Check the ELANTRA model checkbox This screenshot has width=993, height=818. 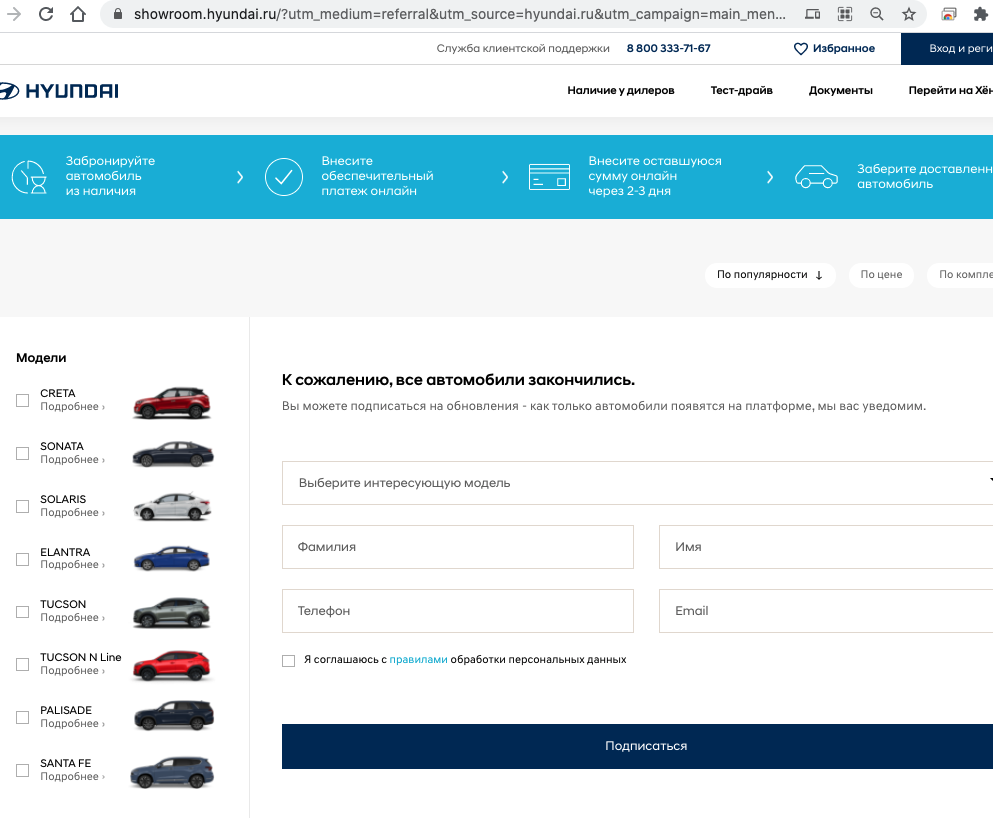[x=22, y=559]
